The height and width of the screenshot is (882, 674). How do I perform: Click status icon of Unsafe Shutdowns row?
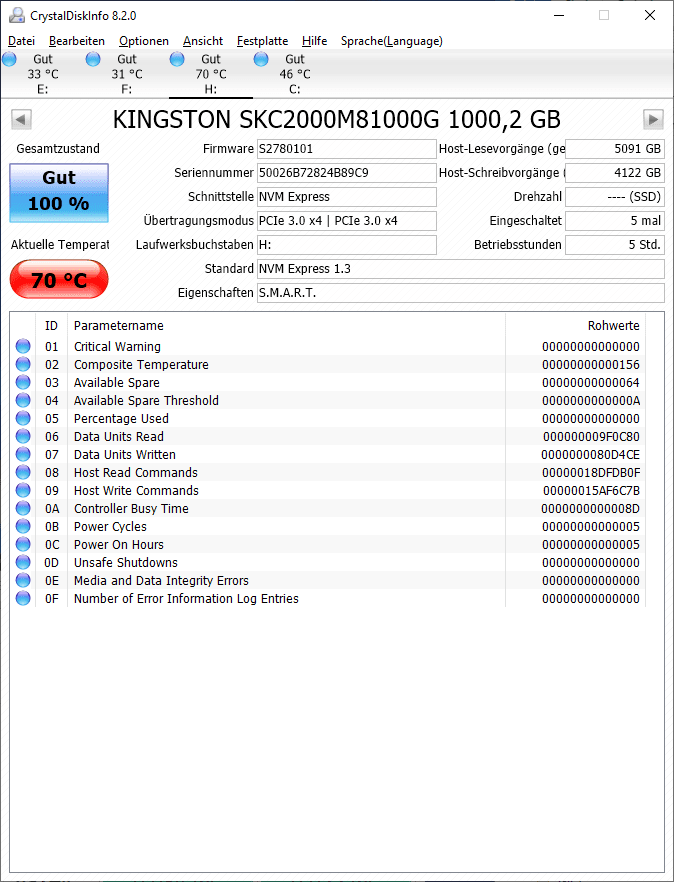(23, 562)
